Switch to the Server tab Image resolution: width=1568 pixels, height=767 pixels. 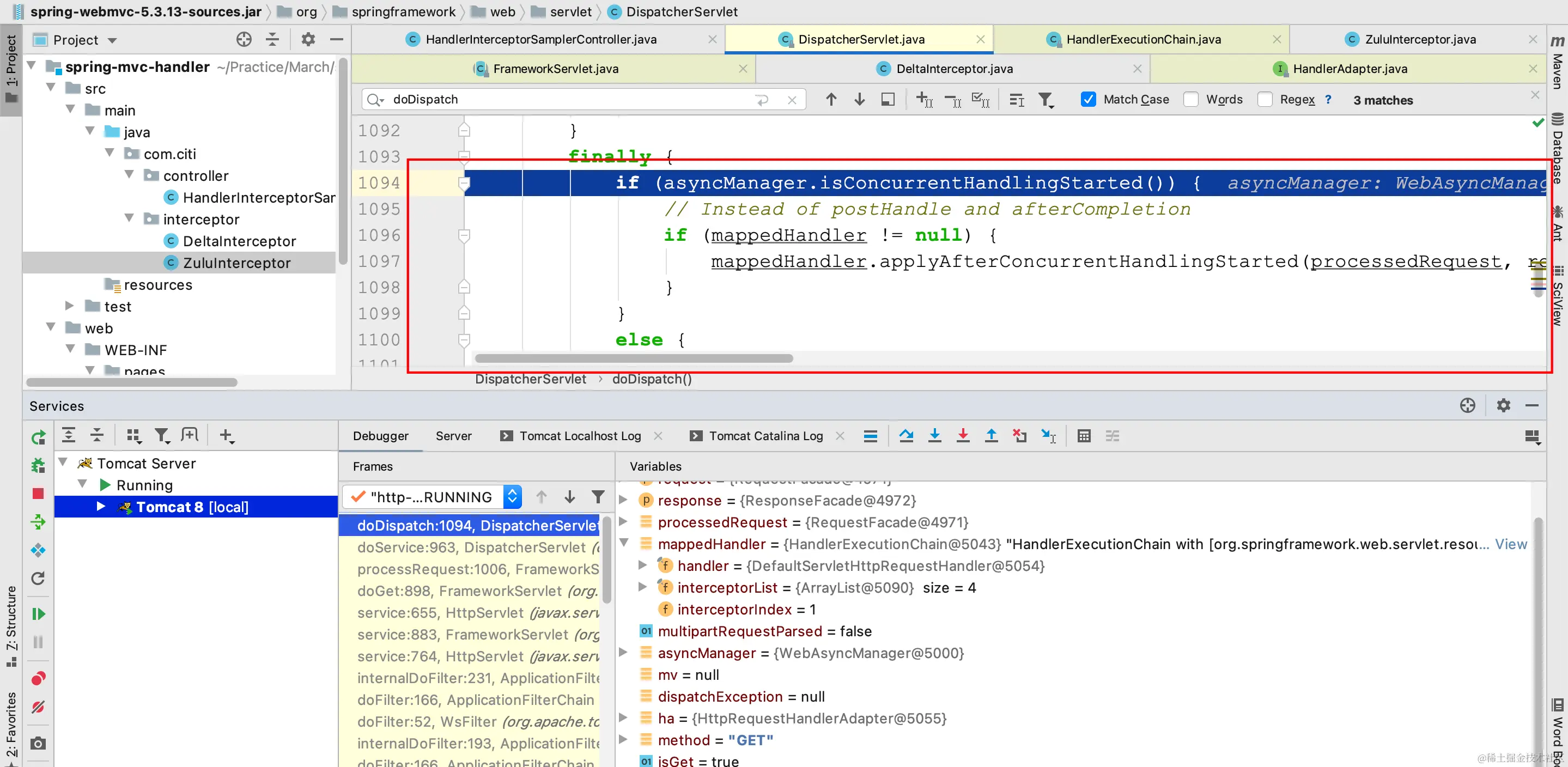pos(453,436)
